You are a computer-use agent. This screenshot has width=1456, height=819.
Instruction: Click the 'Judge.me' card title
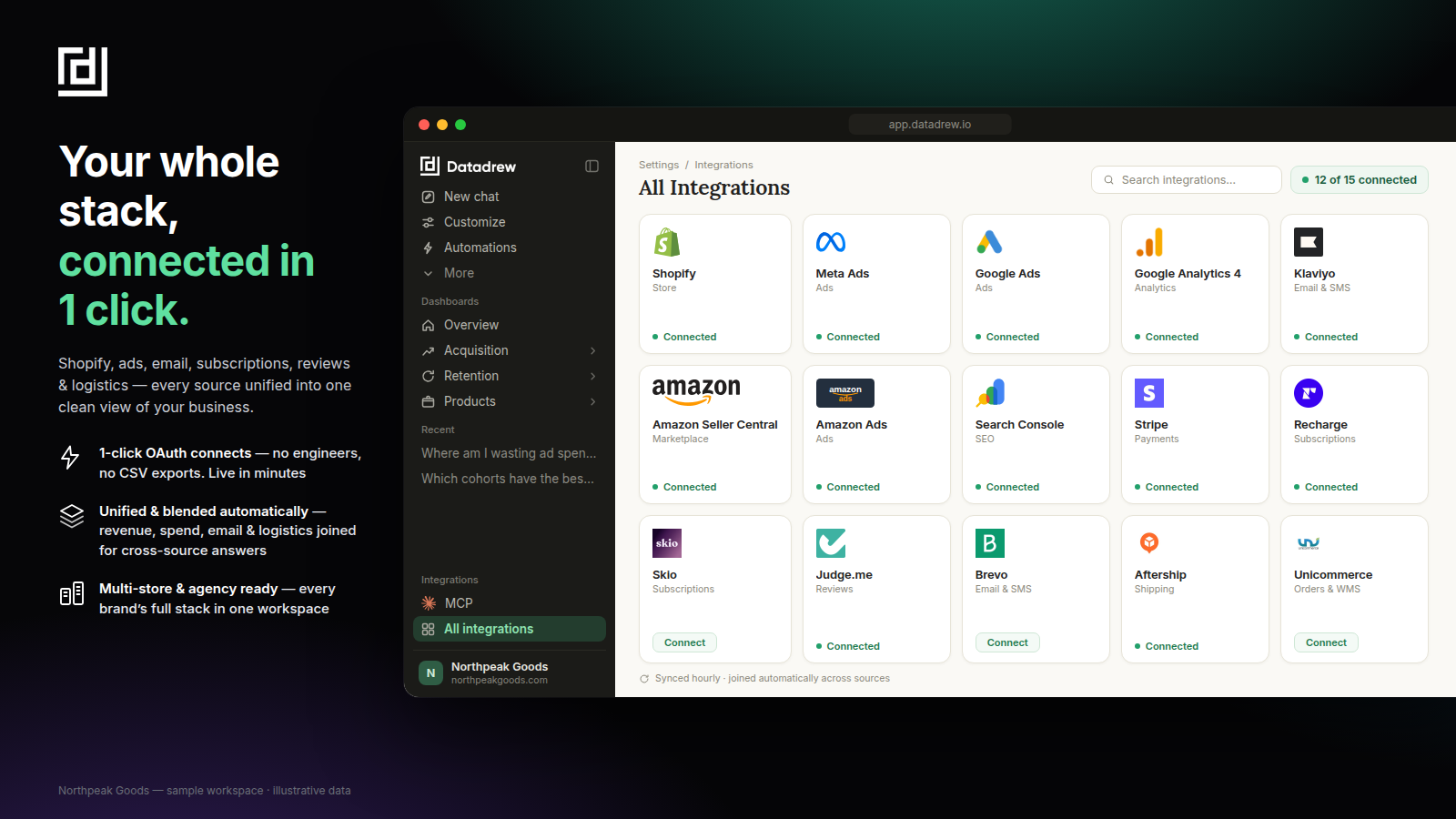pos(844,575)
